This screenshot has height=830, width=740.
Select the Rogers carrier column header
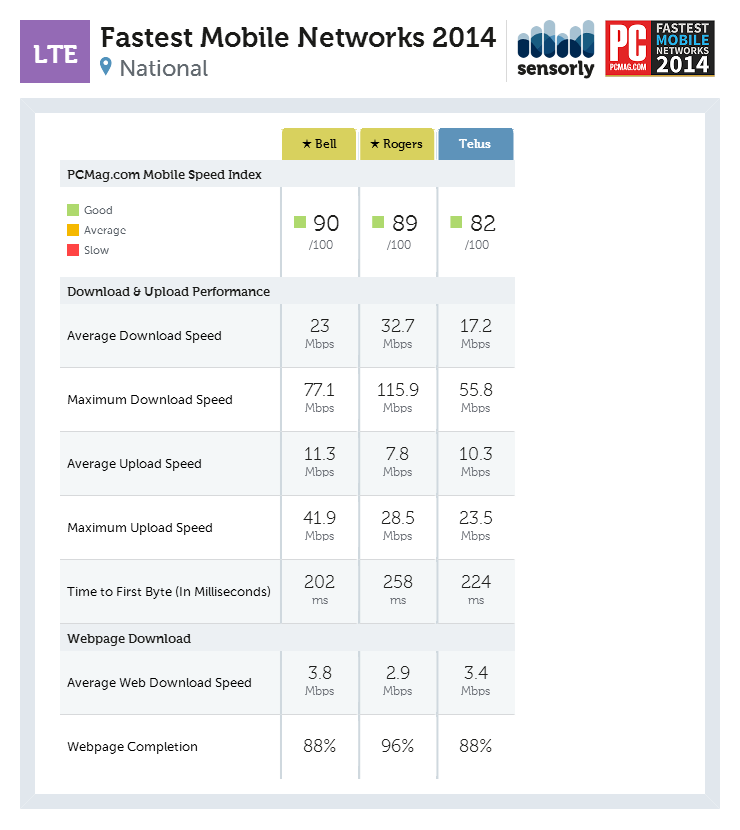396,144
